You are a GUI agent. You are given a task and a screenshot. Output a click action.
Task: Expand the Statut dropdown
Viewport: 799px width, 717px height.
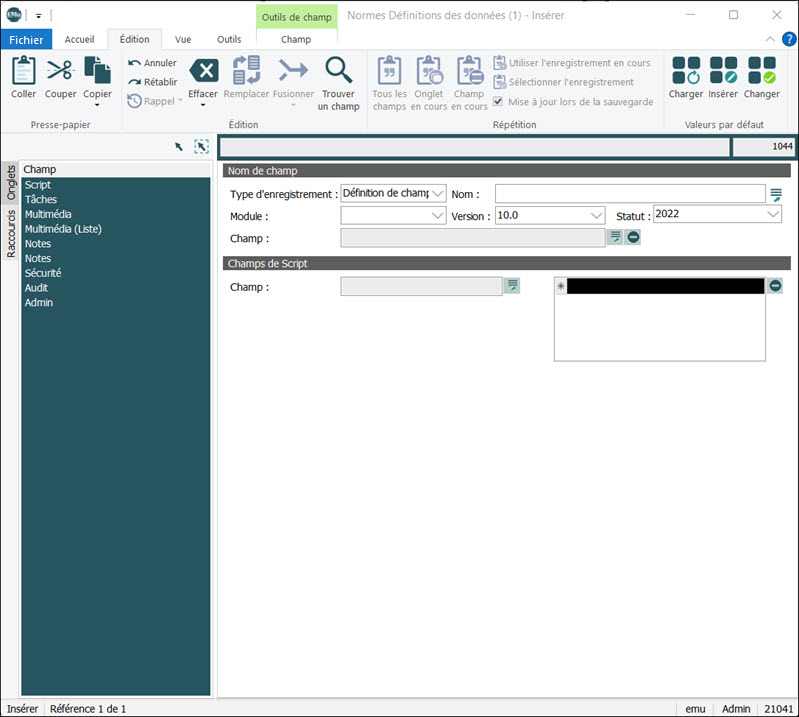click(773, 214)
